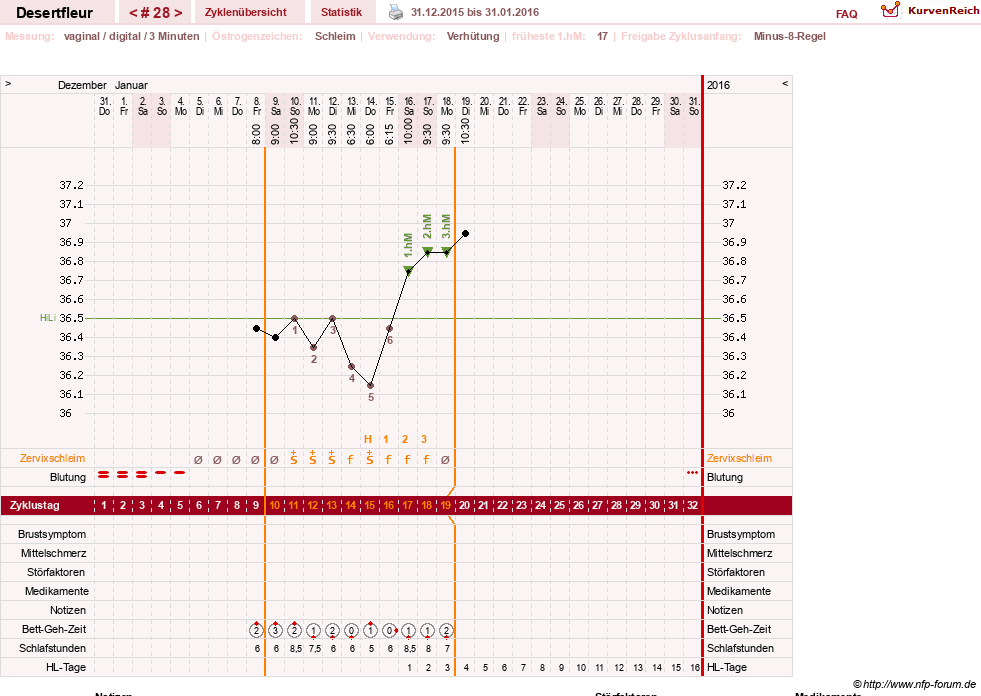Click the ø mucus symbol on cycle day 19
This screenshot has height=696, width=981.
(x=445, y=459)
